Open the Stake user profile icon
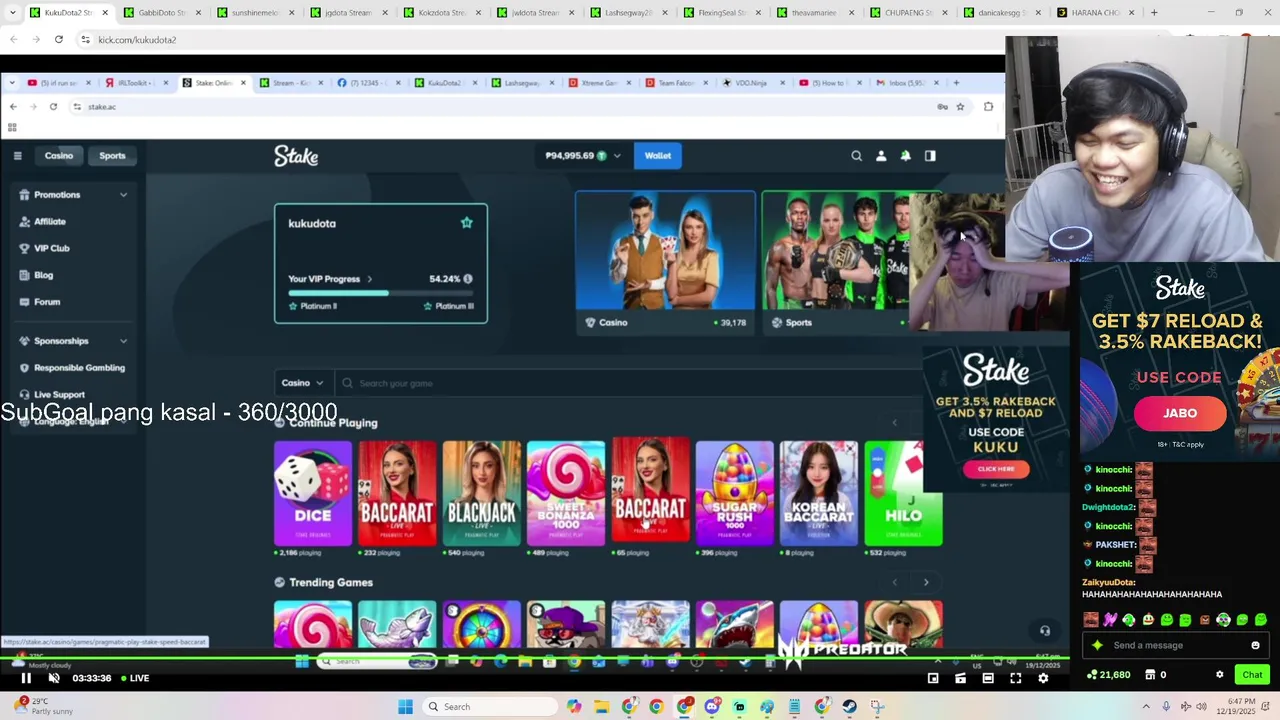 (x=881, y=156)
